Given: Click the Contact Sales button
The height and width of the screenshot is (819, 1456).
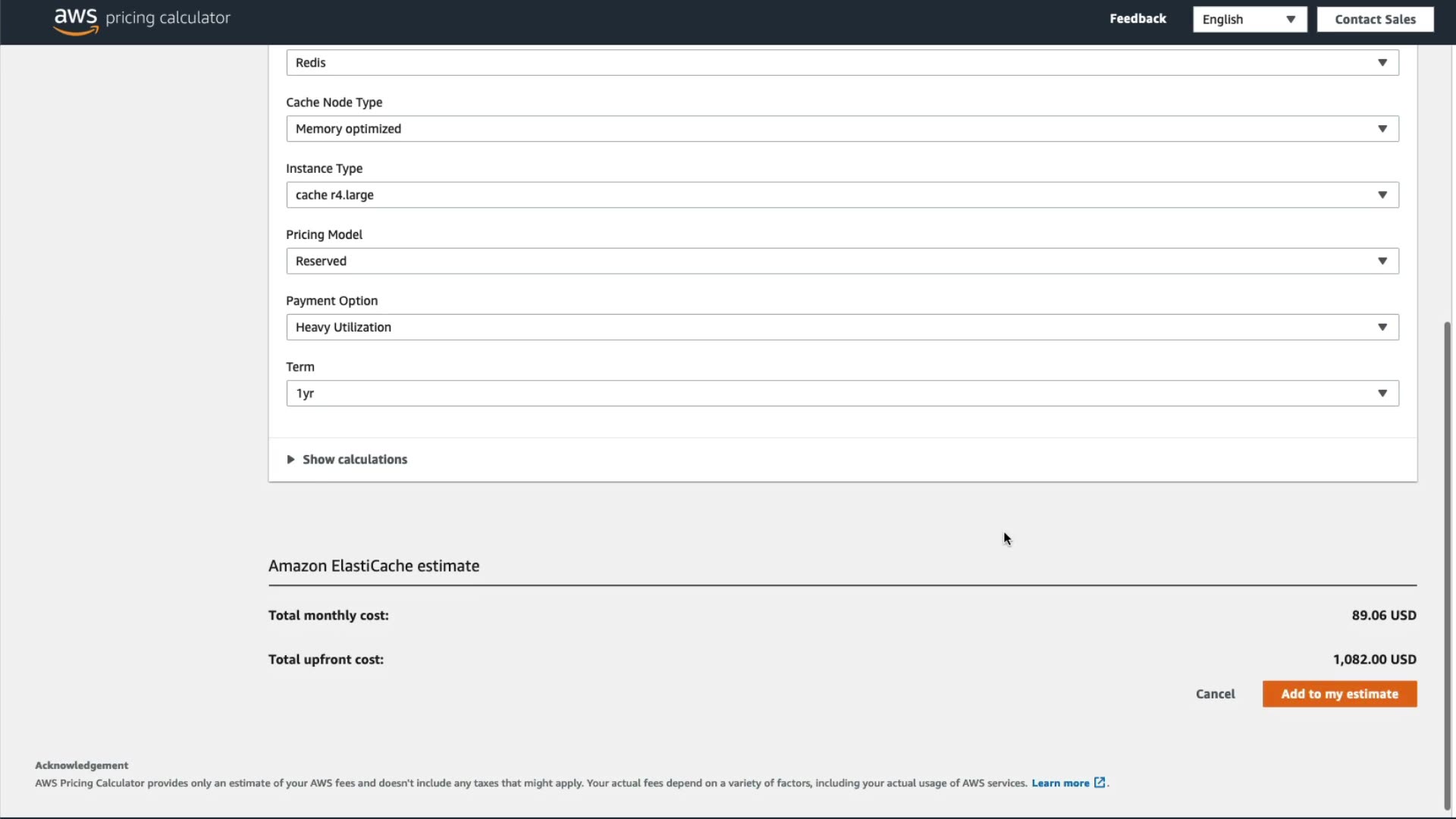Looking at the screenshot, I should coord(1375,20).
